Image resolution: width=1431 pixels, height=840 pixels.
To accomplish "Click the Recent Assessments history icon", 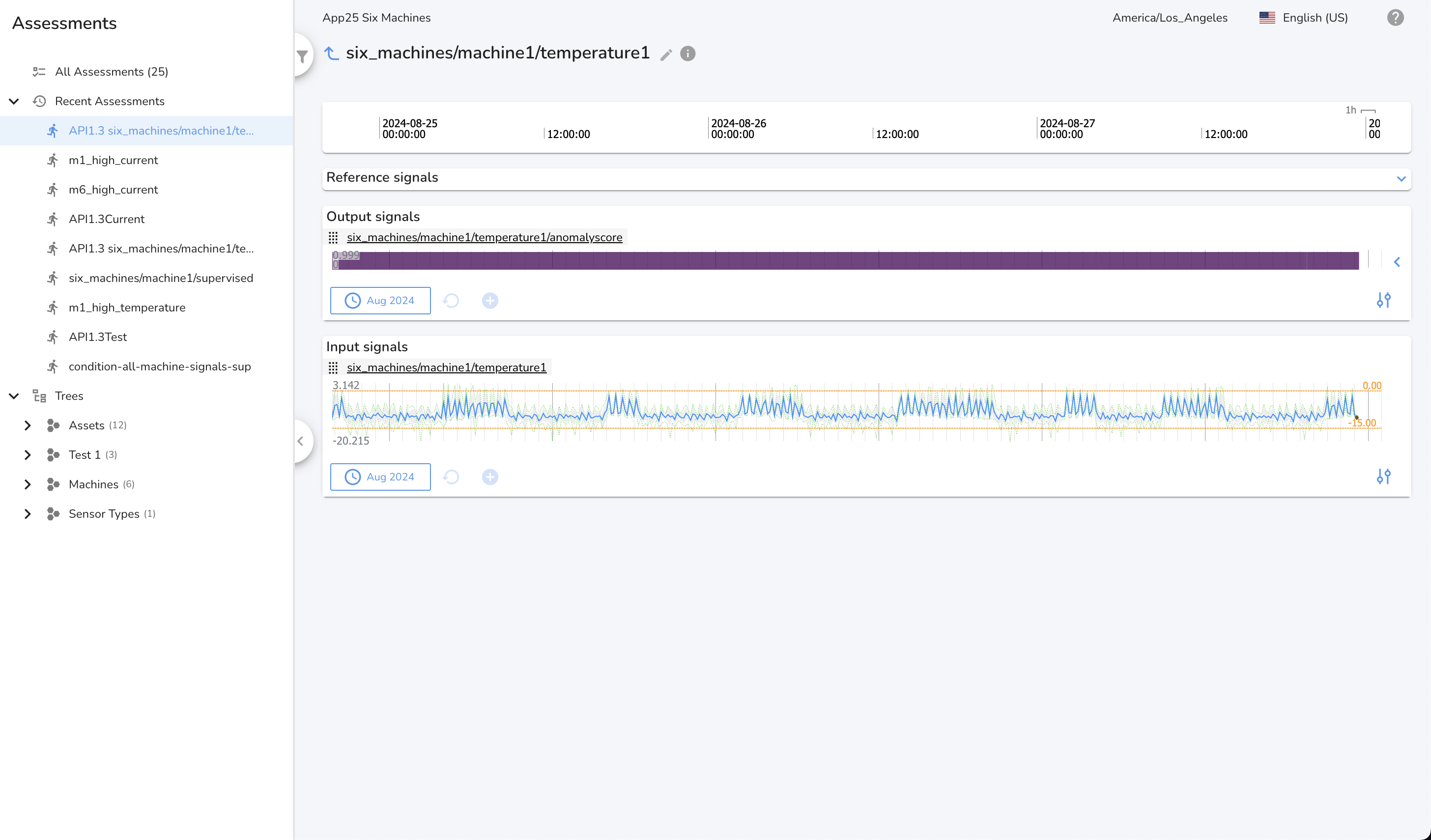I will [x=39, y=101].
